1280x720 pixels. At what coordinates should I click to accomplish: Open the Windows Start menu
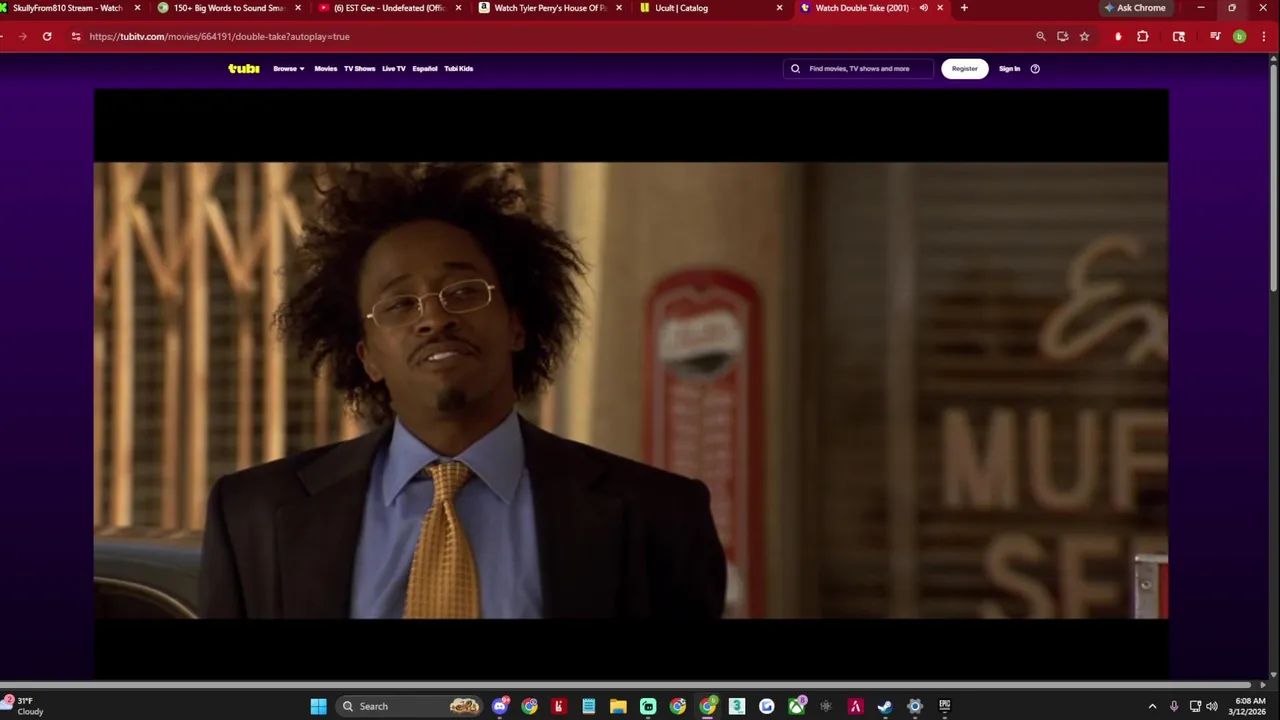tap(318, 706)
